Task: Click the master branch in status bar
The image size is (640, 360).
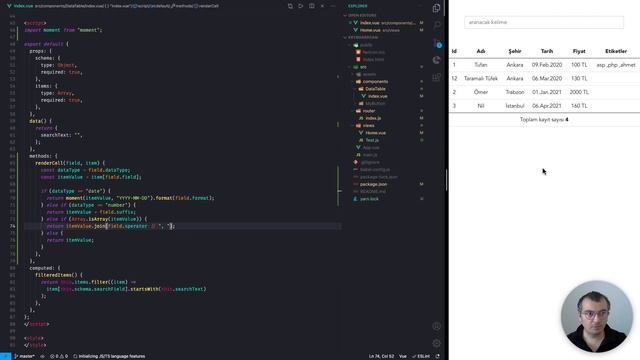Action: tap(24, 356)
